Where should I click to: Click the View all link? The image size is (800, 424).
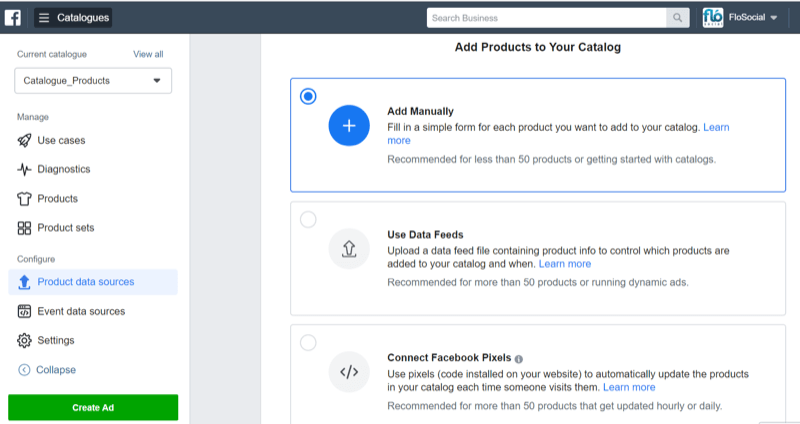(x=148, y=54)
